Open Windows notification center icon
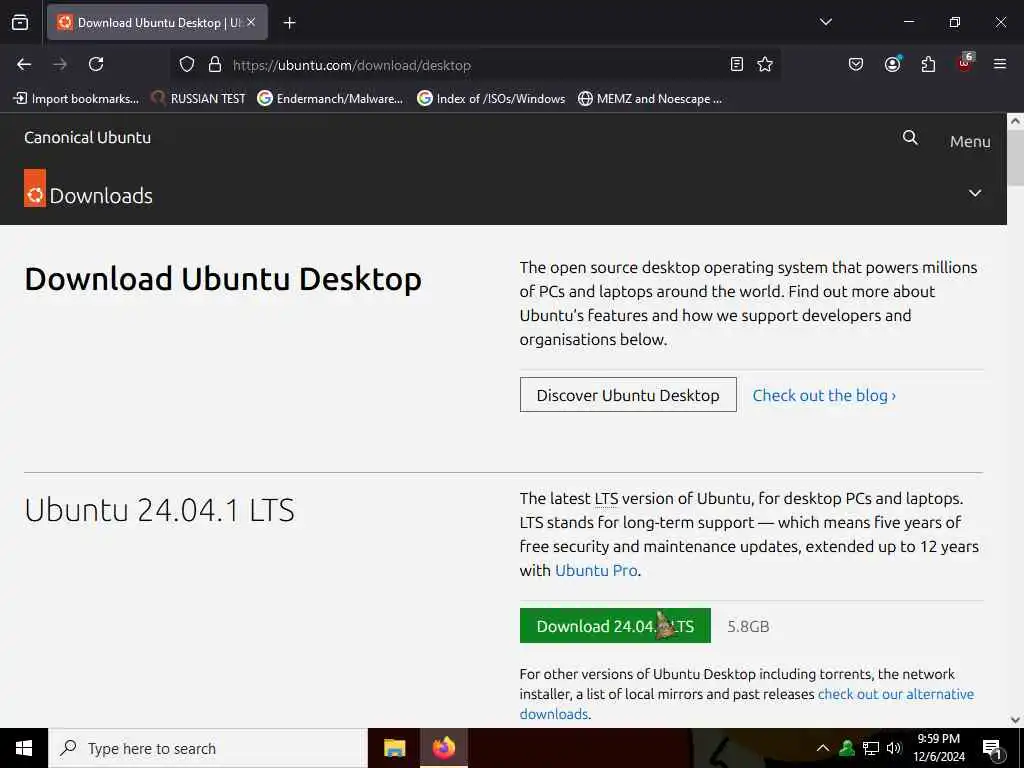 [x=993, y=749]
